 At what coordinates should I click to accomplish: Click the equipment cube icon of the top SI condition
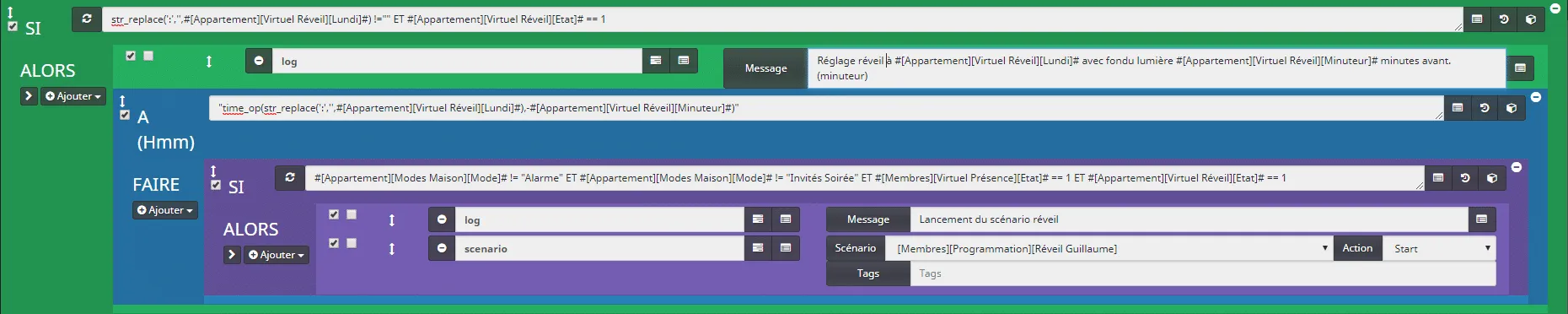pyautogui.click(x=1531, y=19)
